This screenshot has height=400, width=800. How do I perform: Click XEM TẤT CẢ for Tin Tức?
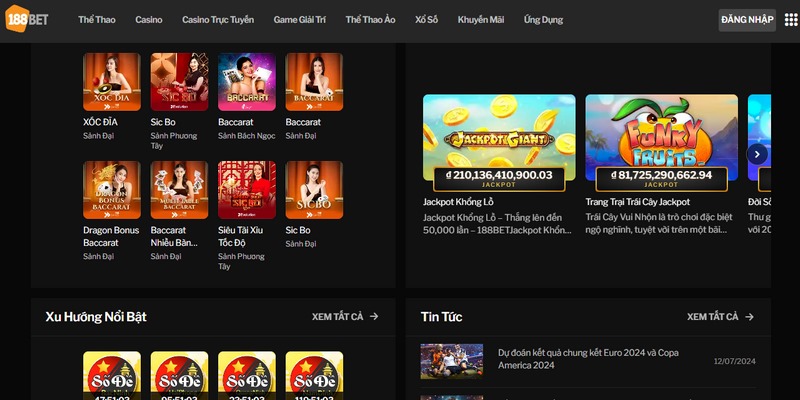point(720,317)
